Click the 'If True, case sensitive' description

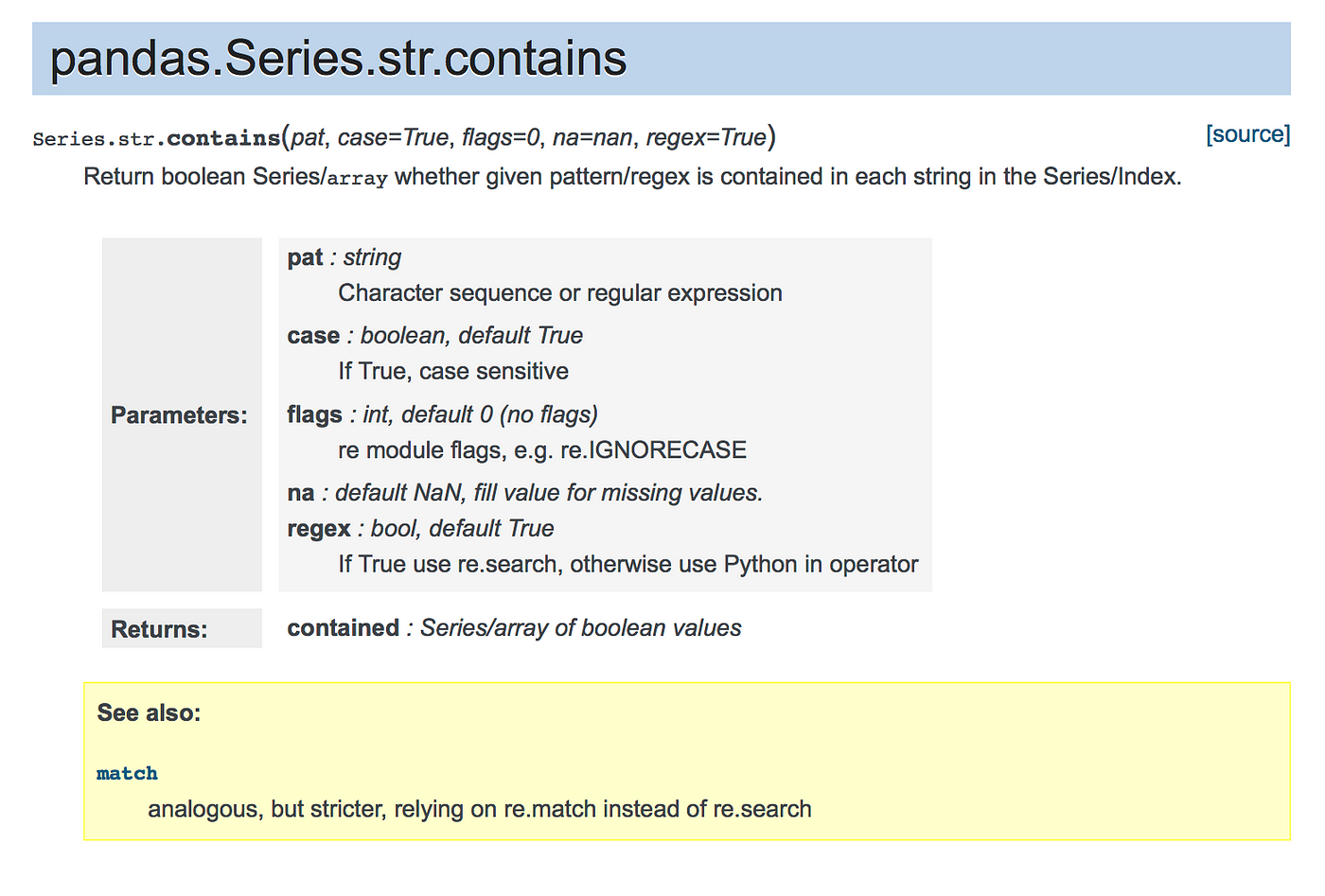[x=453, y=372]
